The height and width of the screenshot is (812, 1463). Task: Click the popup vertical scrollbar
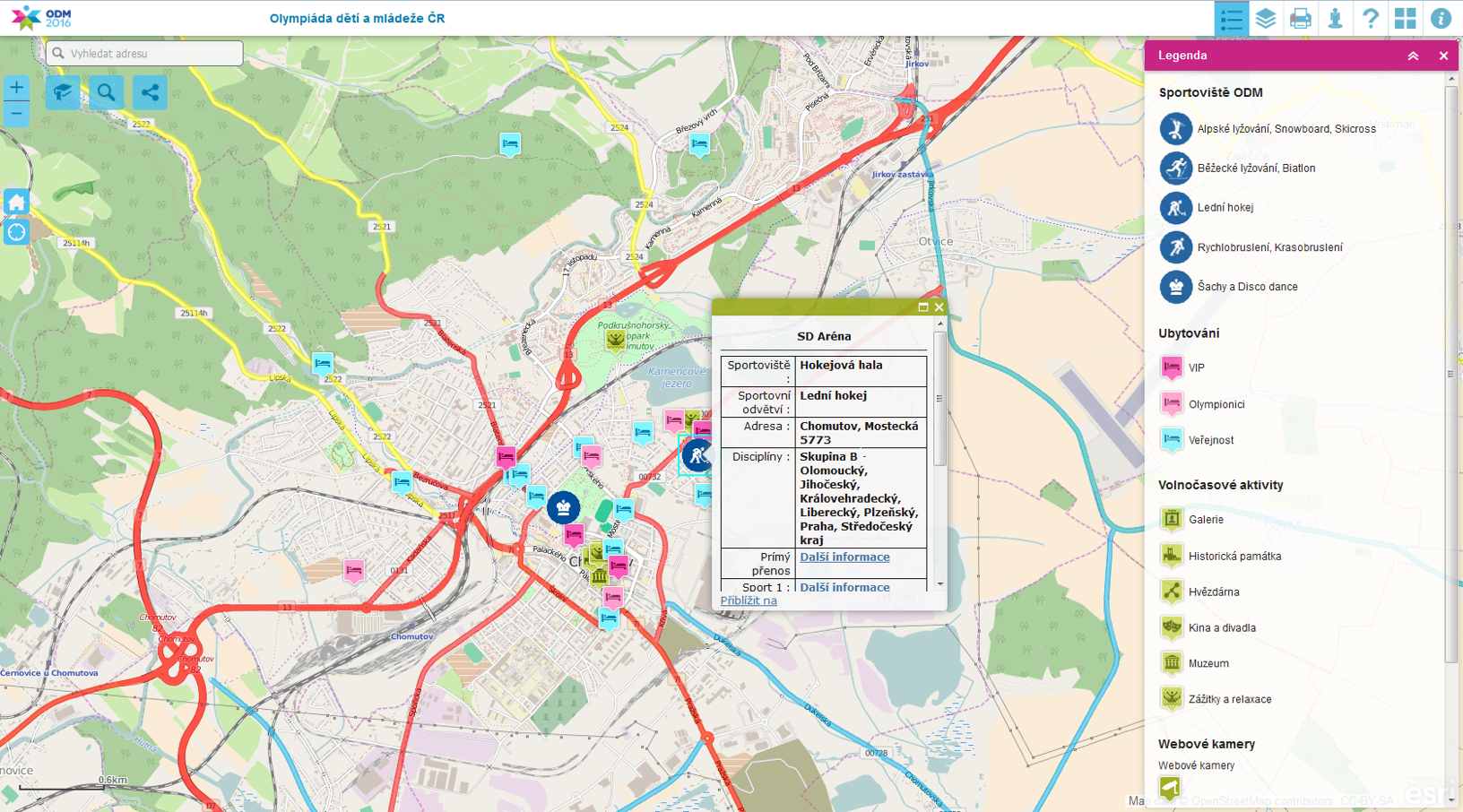[x=939, y=399]
